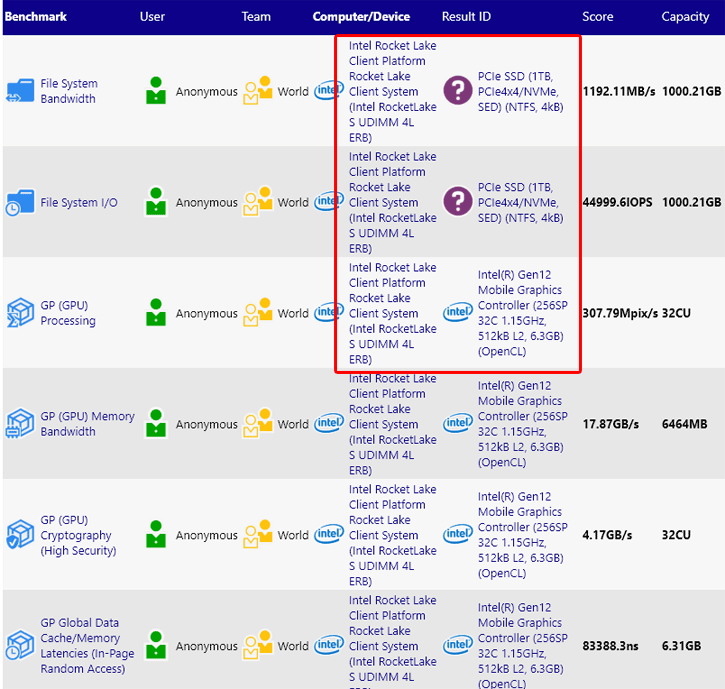Viewport: 725px width, 689px height.
Task: Click the score 307.79Mpix/s
Action: tap(620, 314)
